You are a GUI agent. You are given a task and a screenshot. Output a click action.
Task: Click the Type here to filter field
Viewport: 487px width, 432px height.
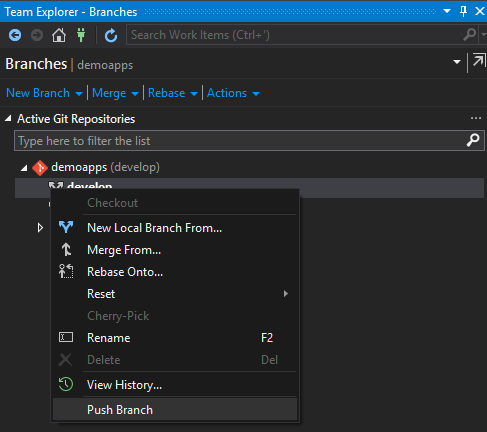(x=241, y=141)
